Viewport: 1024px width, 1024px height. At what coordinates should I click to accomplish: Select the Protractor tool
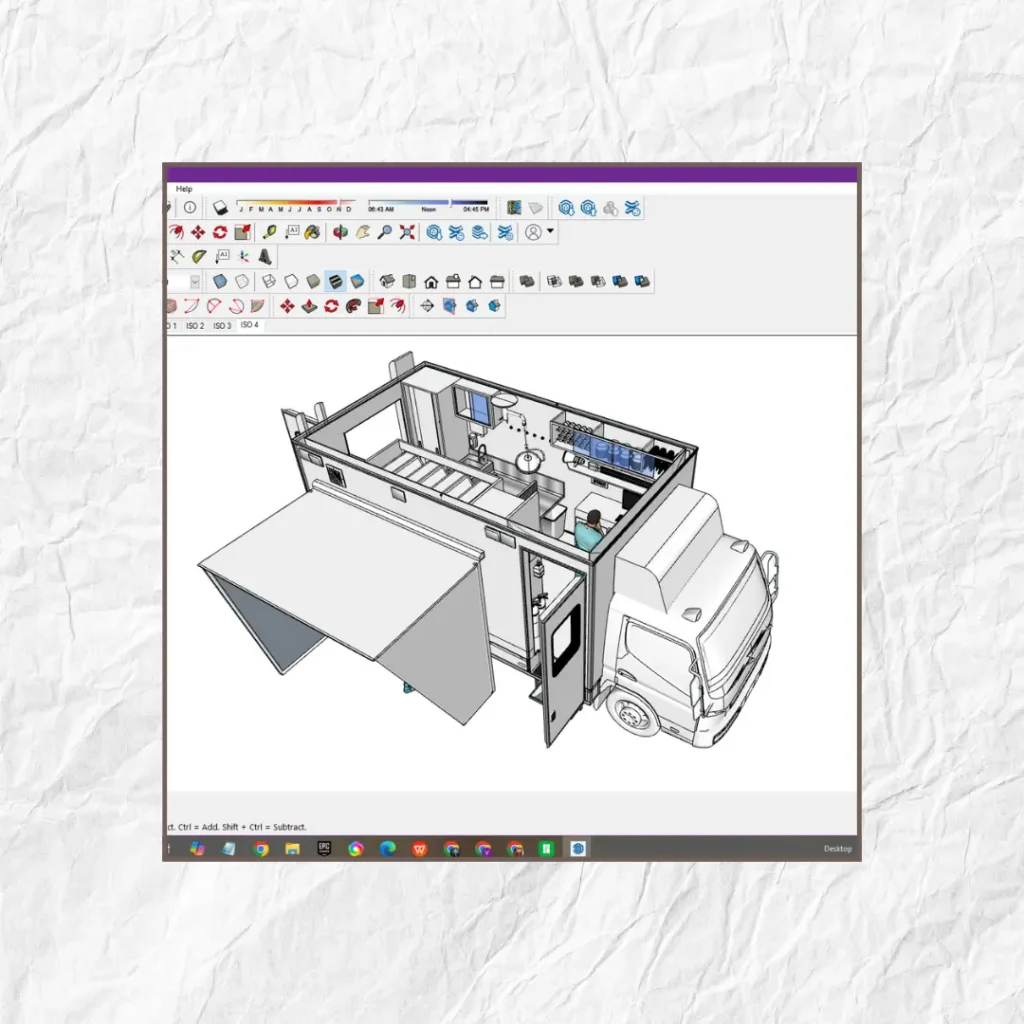pos(199,257)
